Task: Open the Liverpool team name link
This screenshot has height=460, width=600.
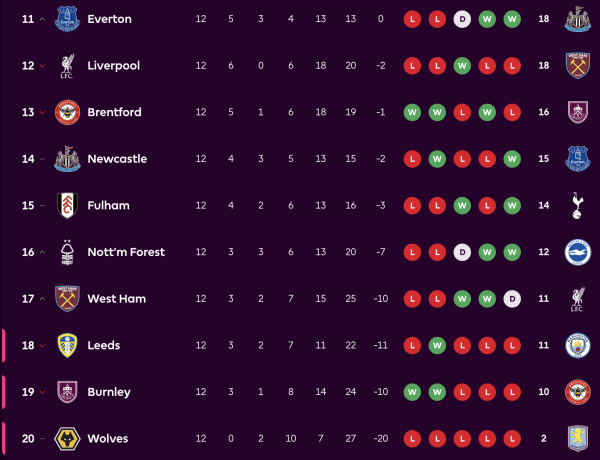Action: point(113,66)
